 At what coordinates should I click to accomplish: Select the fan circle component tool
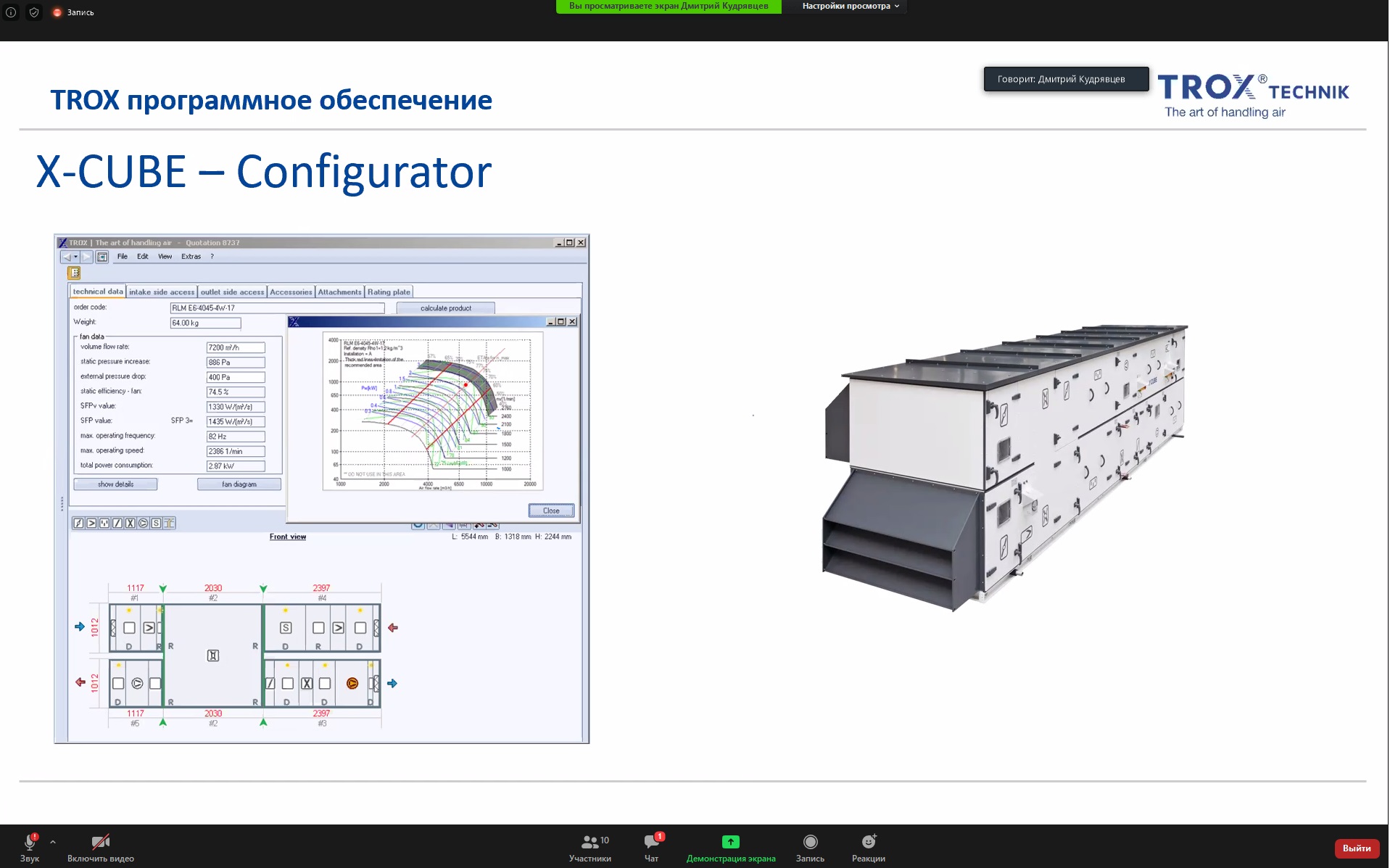pos(143,523)
